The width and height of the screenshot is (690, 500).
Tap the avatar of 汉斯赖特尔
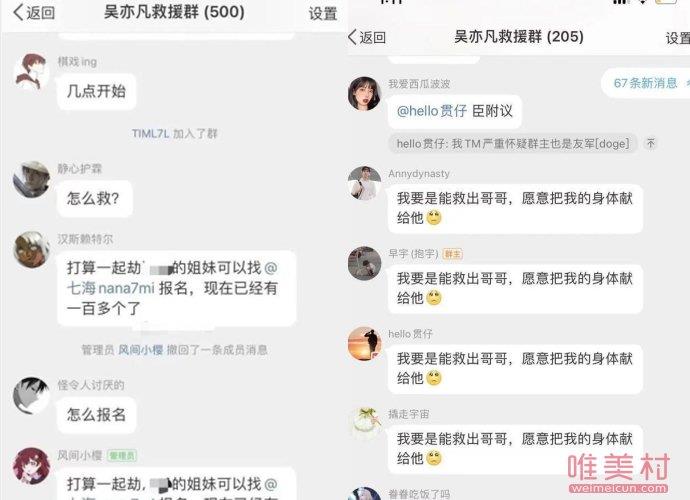31,250
